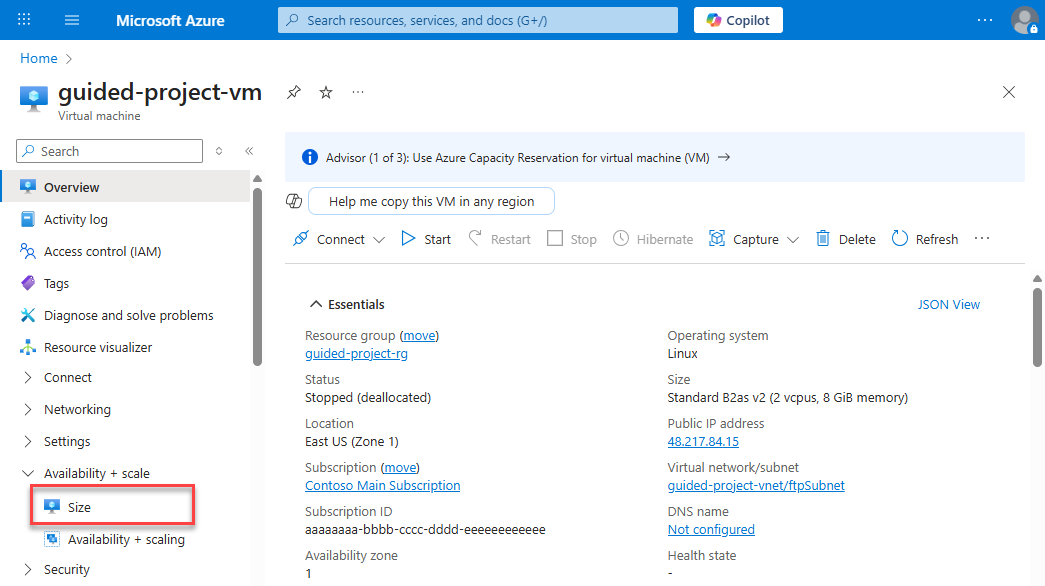Open Contoso Main Subscription link

[x=383, y=486]
